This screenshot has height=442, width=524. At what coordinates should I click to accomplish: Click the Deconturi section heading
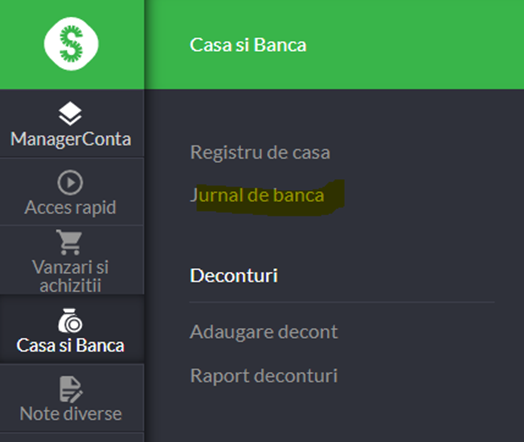click(234, 276)
